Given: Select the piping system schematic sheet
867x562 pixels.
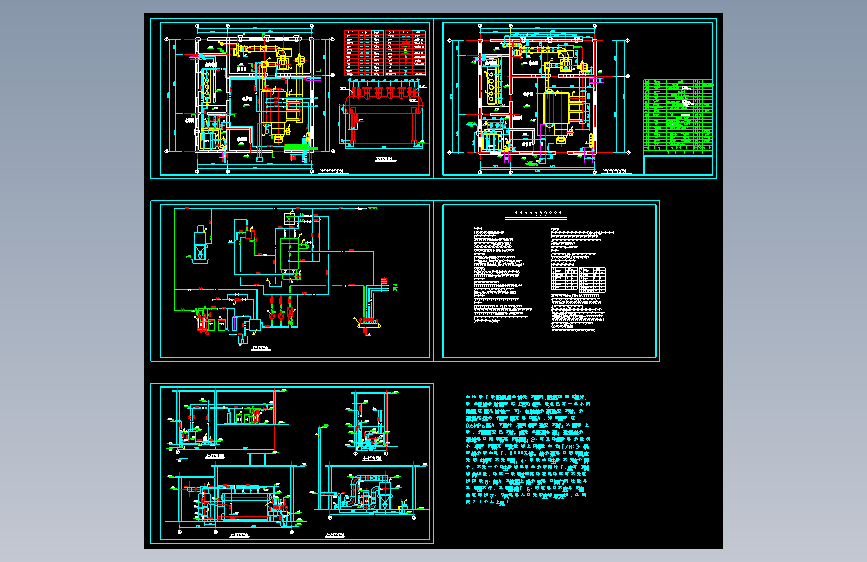Looking at the screenshot, I should coord(292,281).
